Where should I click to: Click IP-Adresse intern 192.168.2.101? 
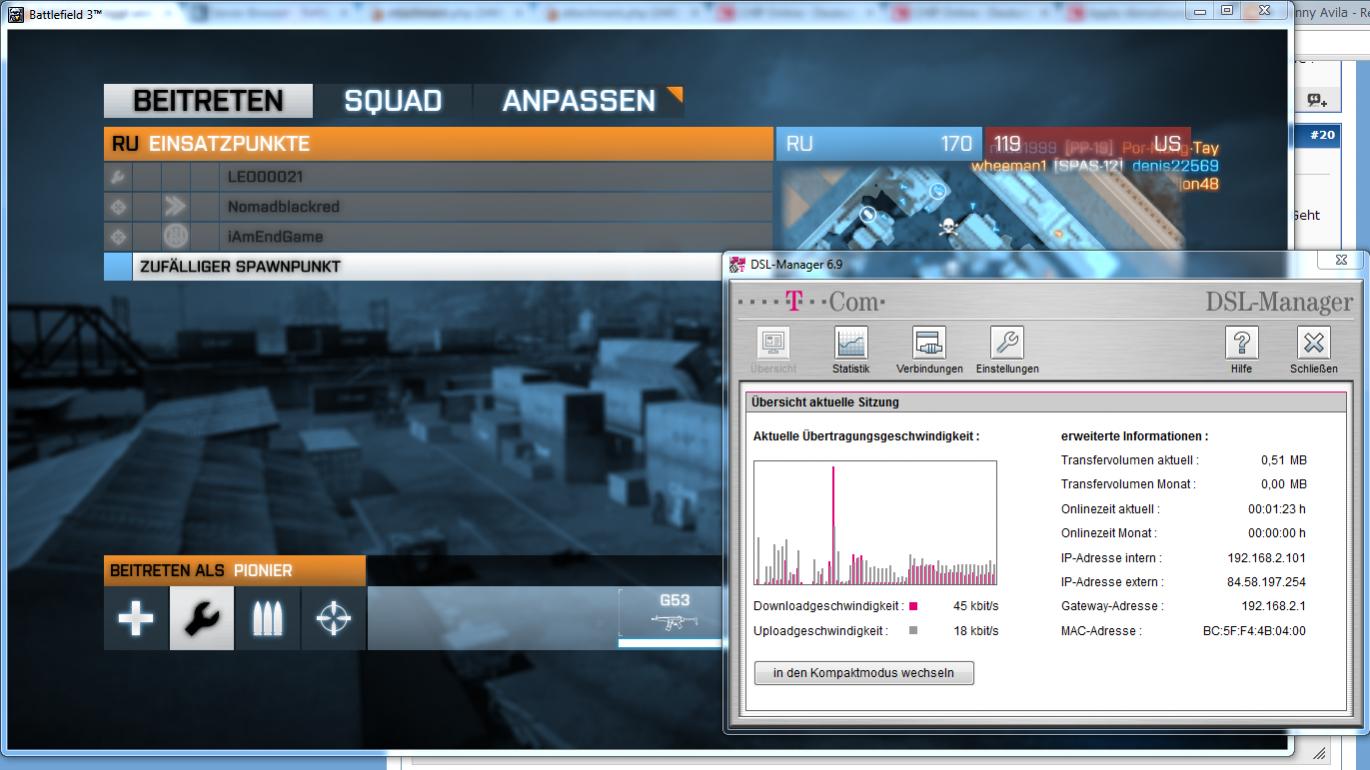[1266, 558]
